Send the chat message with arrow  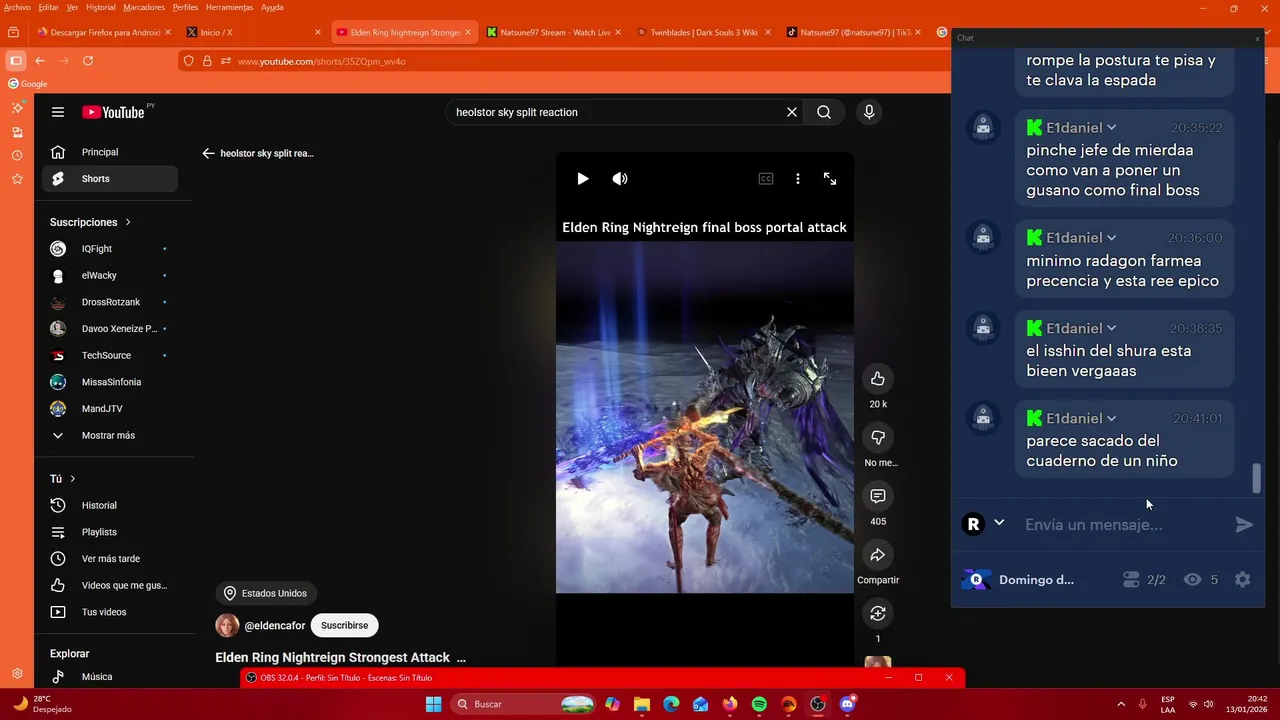coord(1244,524)
